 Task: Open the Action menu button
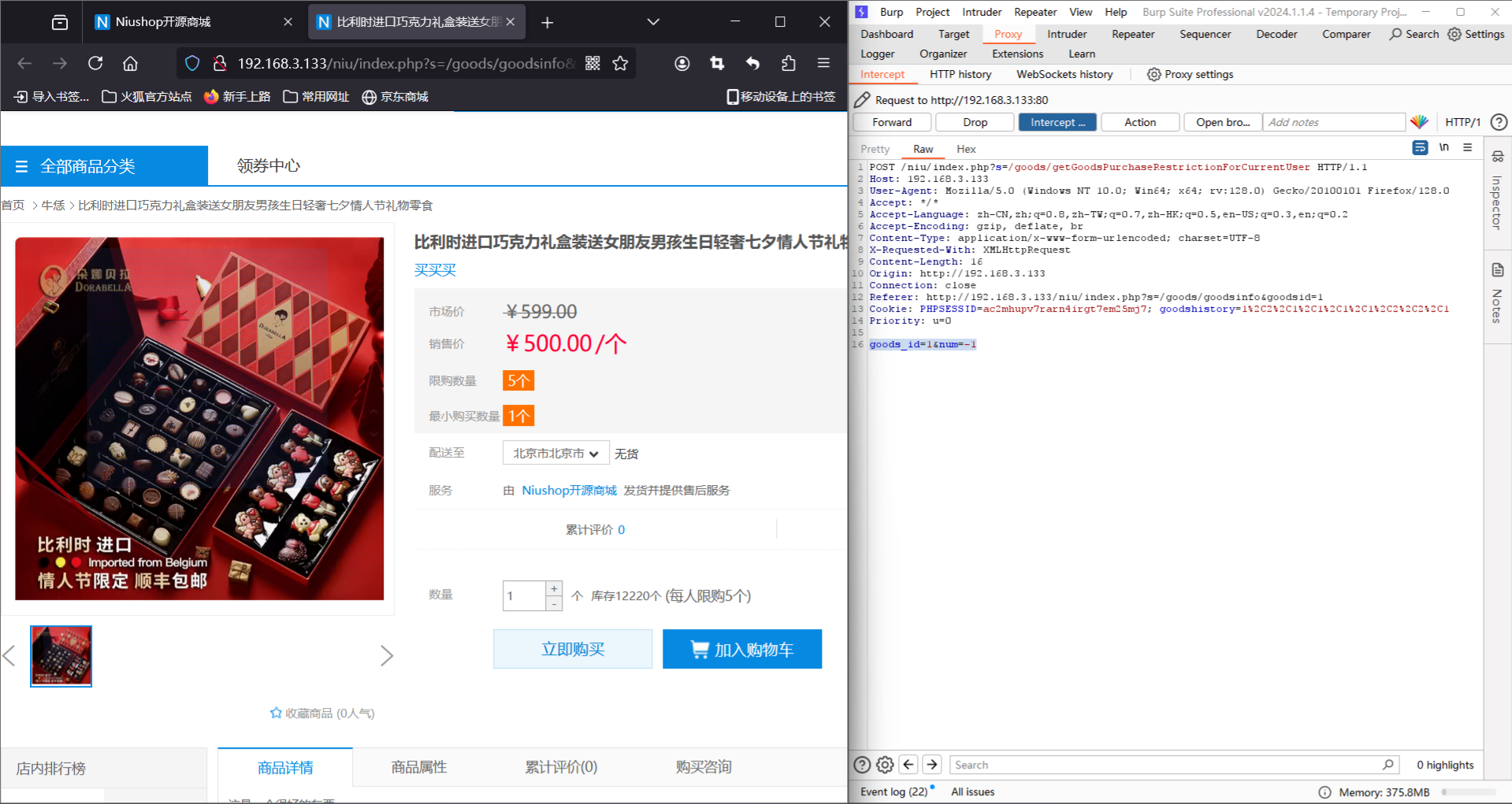pos(1140,122)
